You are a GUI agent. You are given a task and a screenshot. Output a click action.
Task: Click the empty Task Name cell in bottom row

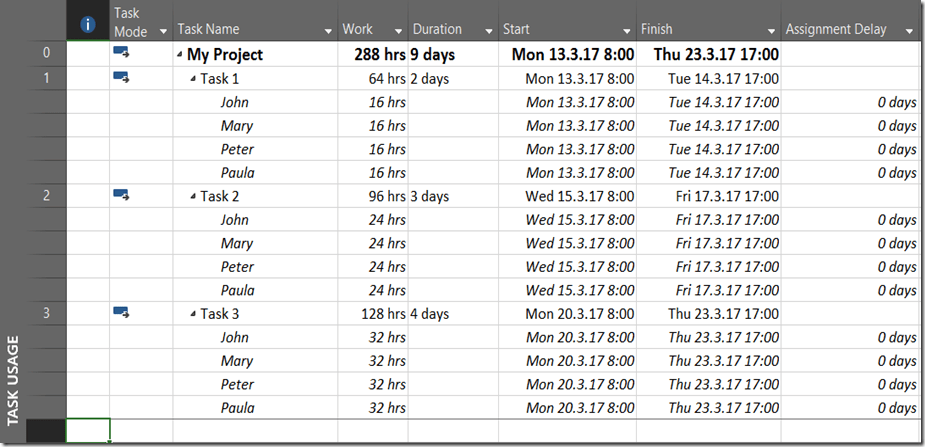point(254,431)
